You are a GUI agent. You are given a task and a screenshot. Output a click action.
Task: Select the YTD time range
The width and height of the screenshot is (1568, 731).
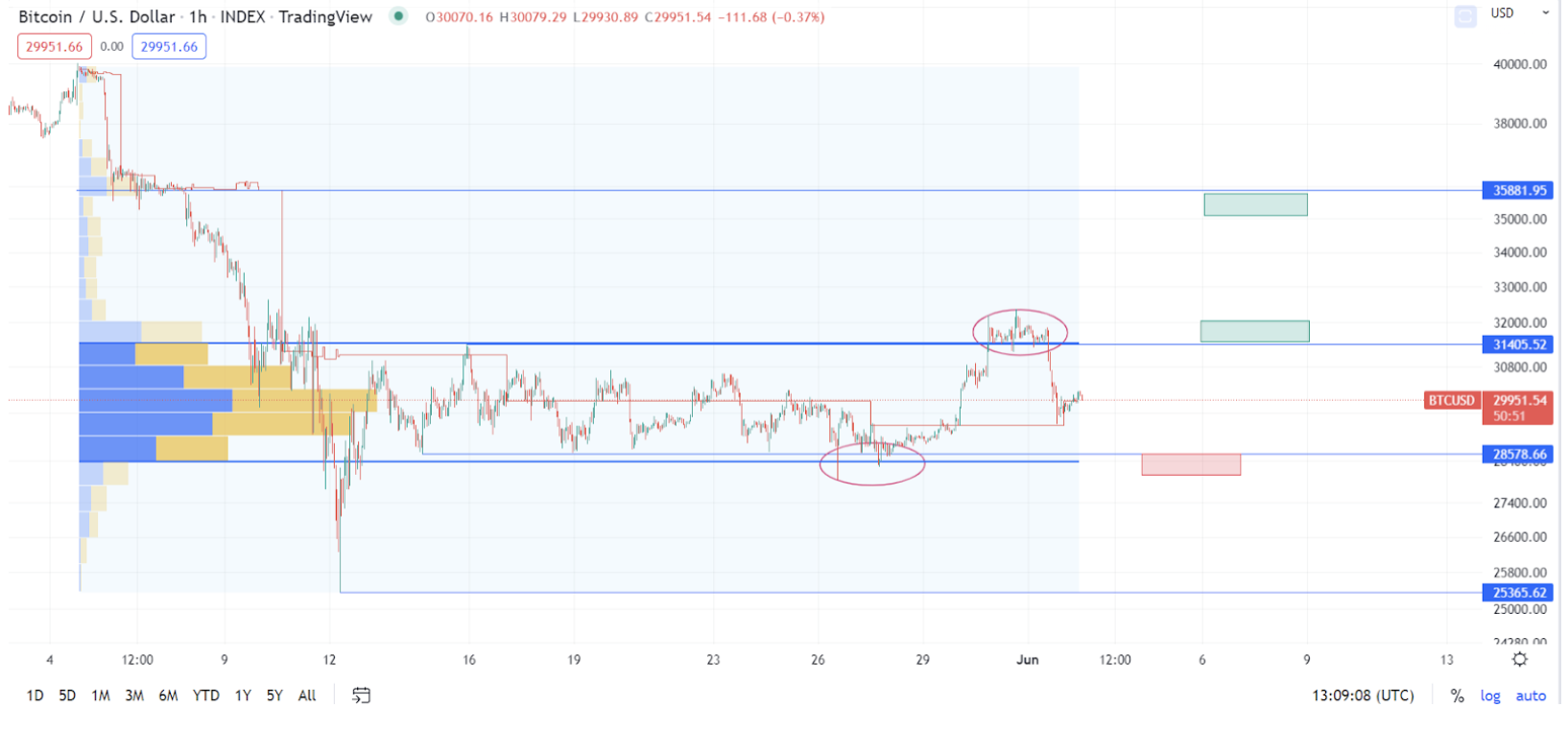[205, 696]
